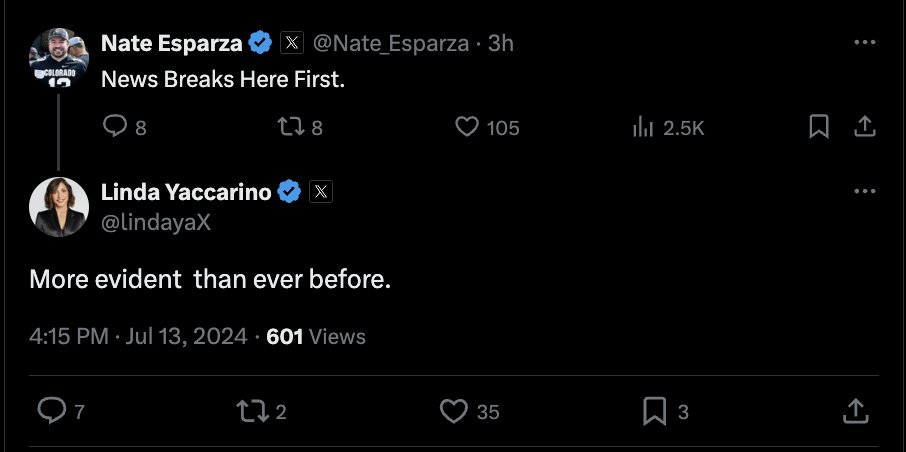The height and width of the screenshot is (452, 906).
Task: Open Linda Yaccarino's profile picture
Action: point(58,207)
